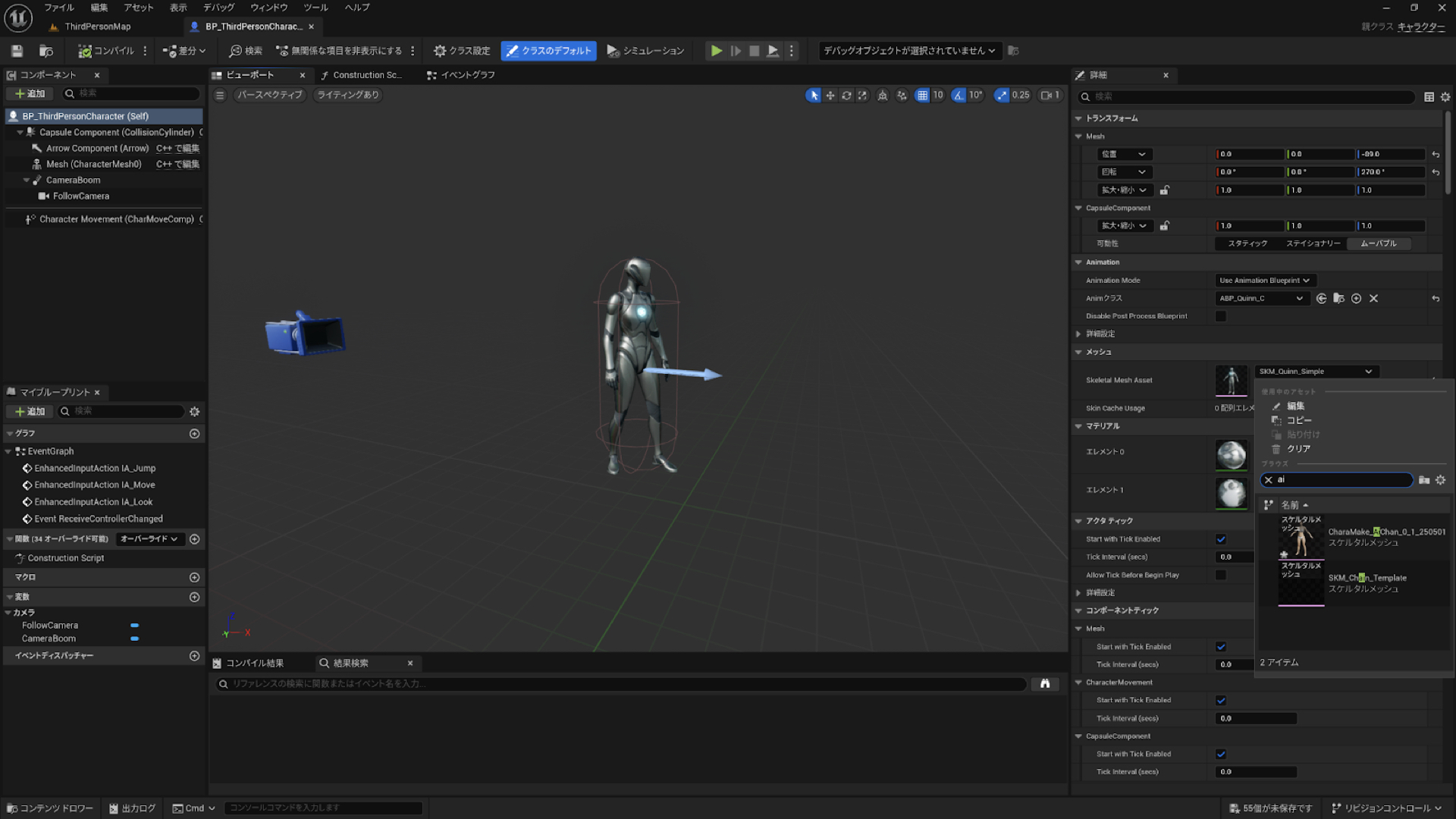
Task: Toggle 無関係な項目を非表示にする
Action: (x=339, y=51)
